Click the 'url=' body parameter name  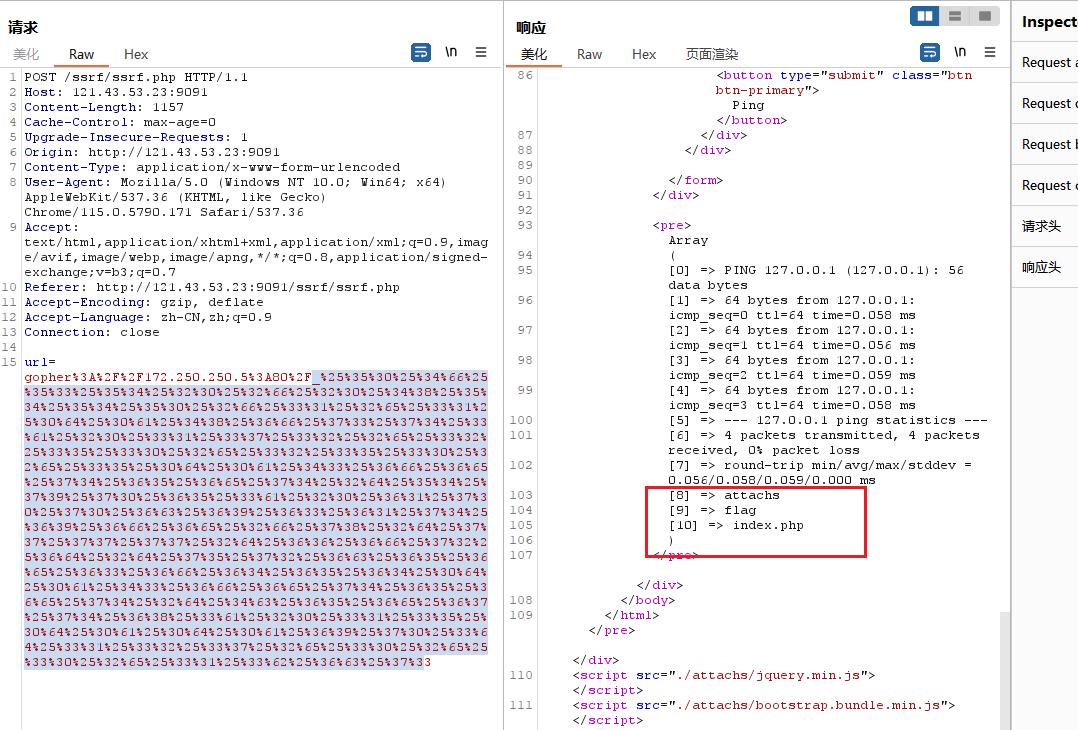coord(40,362)
